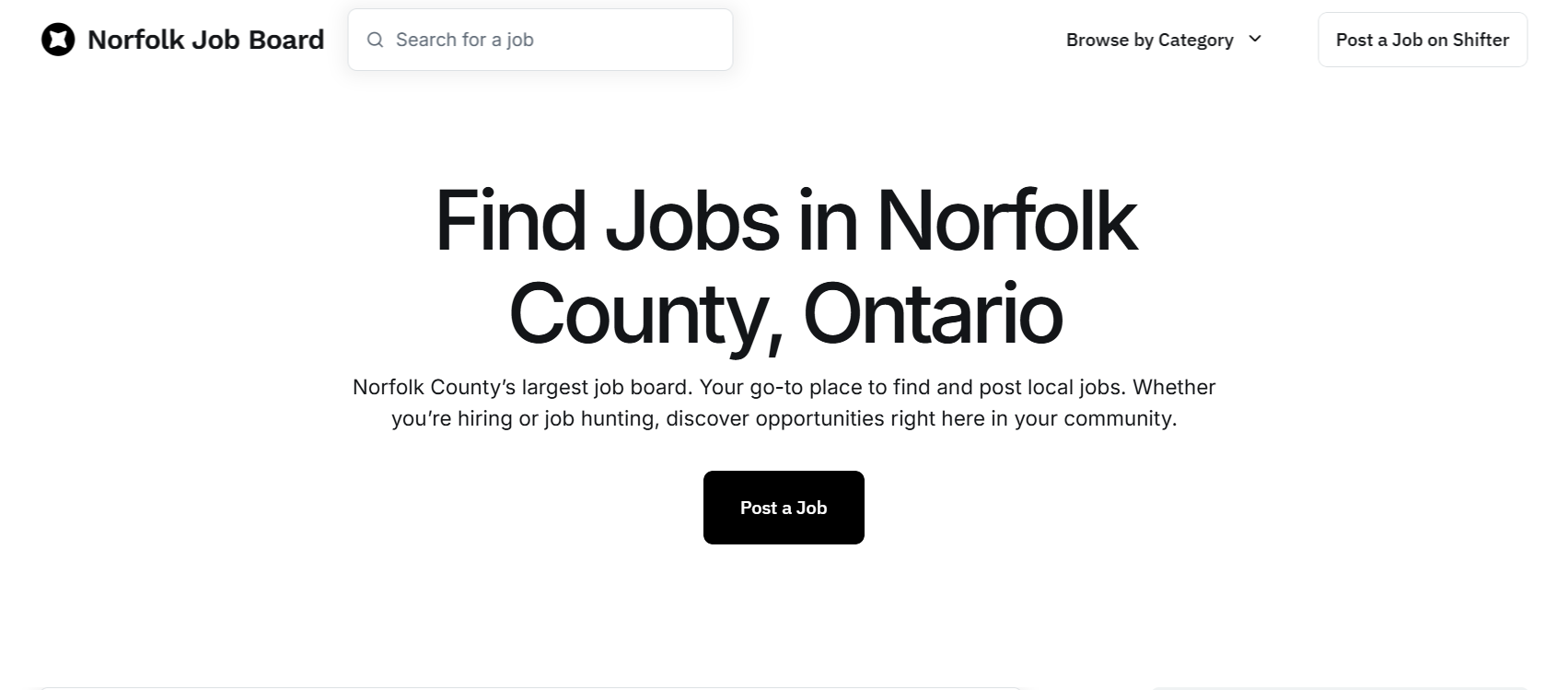
Task: Click the word Jobs in the headline
Action: click(692, 221)
